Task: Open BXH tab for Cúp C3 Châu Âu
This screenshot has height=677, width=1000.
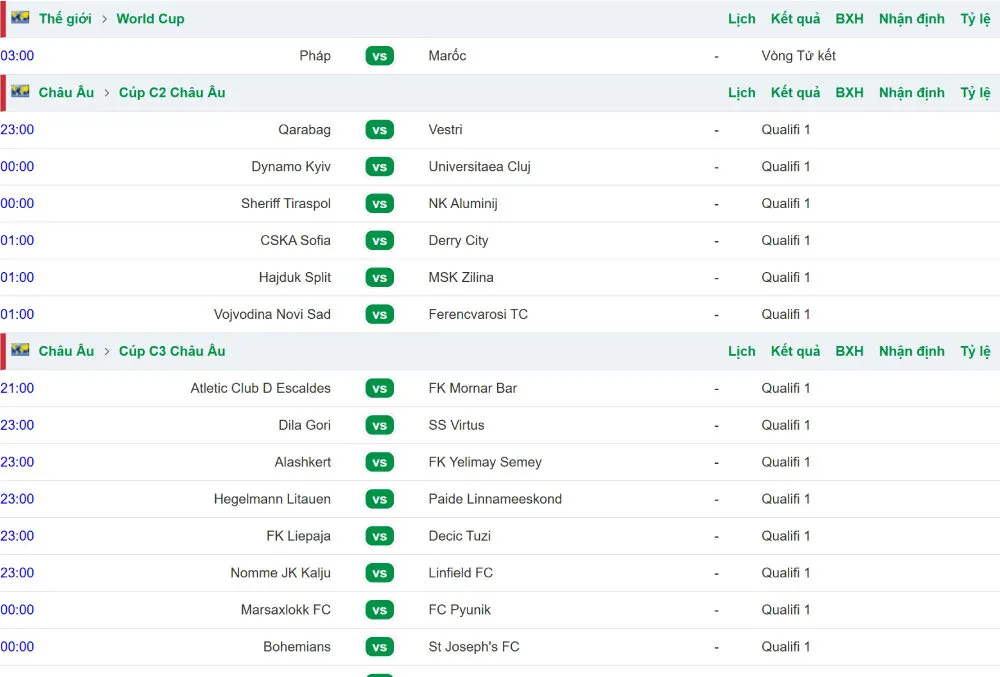Action: pyautogui.click(x=849, y=352)
